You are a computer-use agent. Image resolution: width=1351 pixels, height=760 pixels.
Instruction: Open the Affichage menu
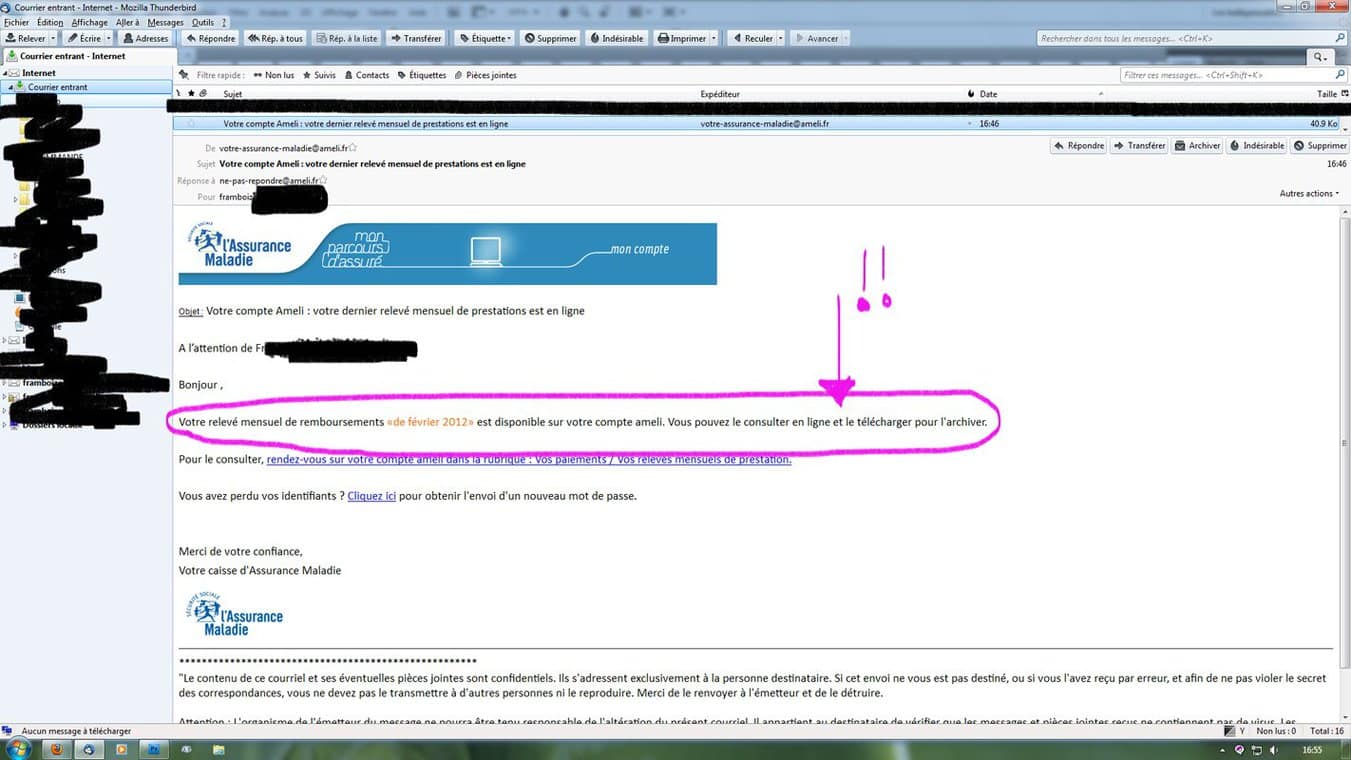click(x=90, y=22)
